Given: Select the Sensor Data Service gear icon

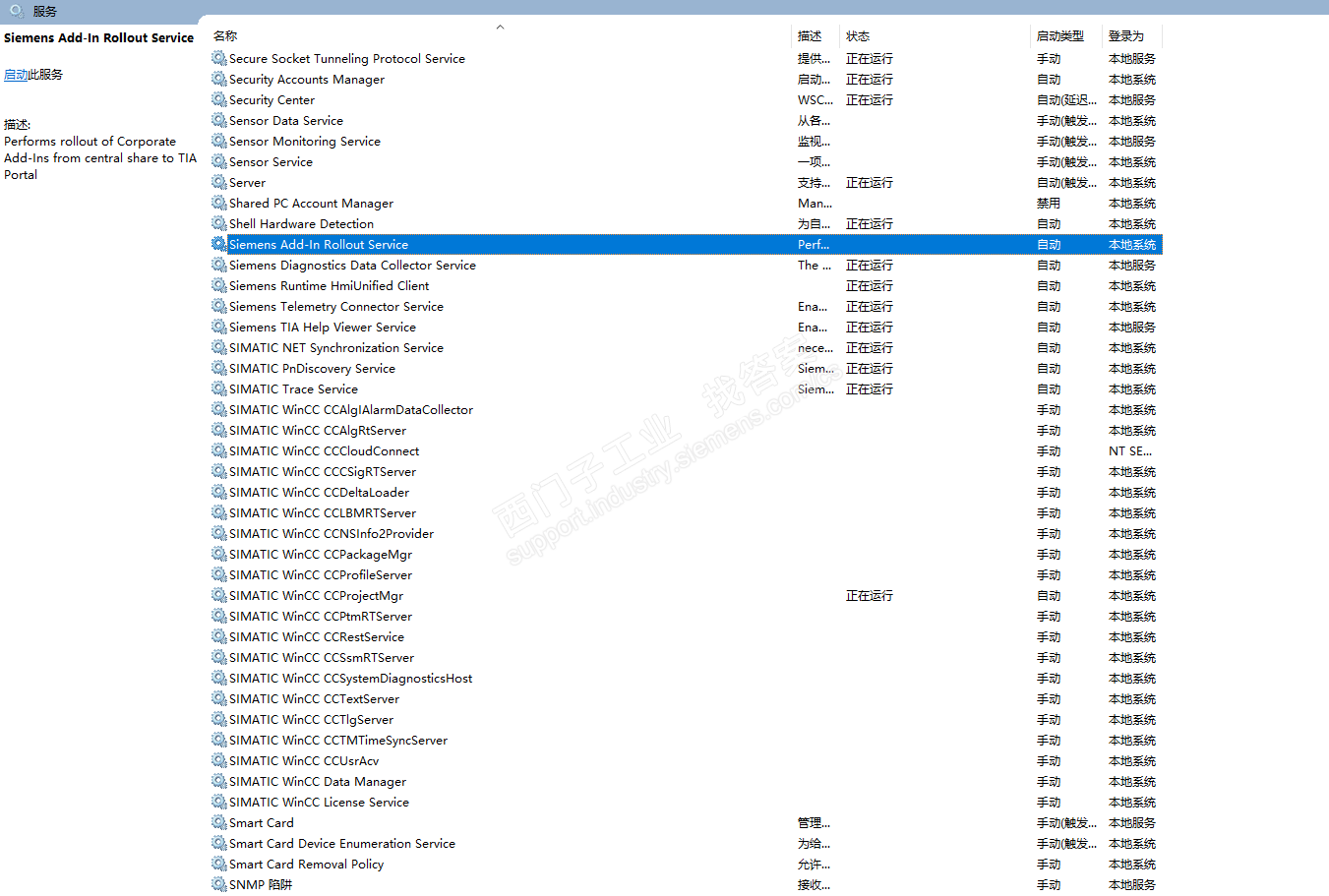Looking at the screenshot, I should pos(218,121).
